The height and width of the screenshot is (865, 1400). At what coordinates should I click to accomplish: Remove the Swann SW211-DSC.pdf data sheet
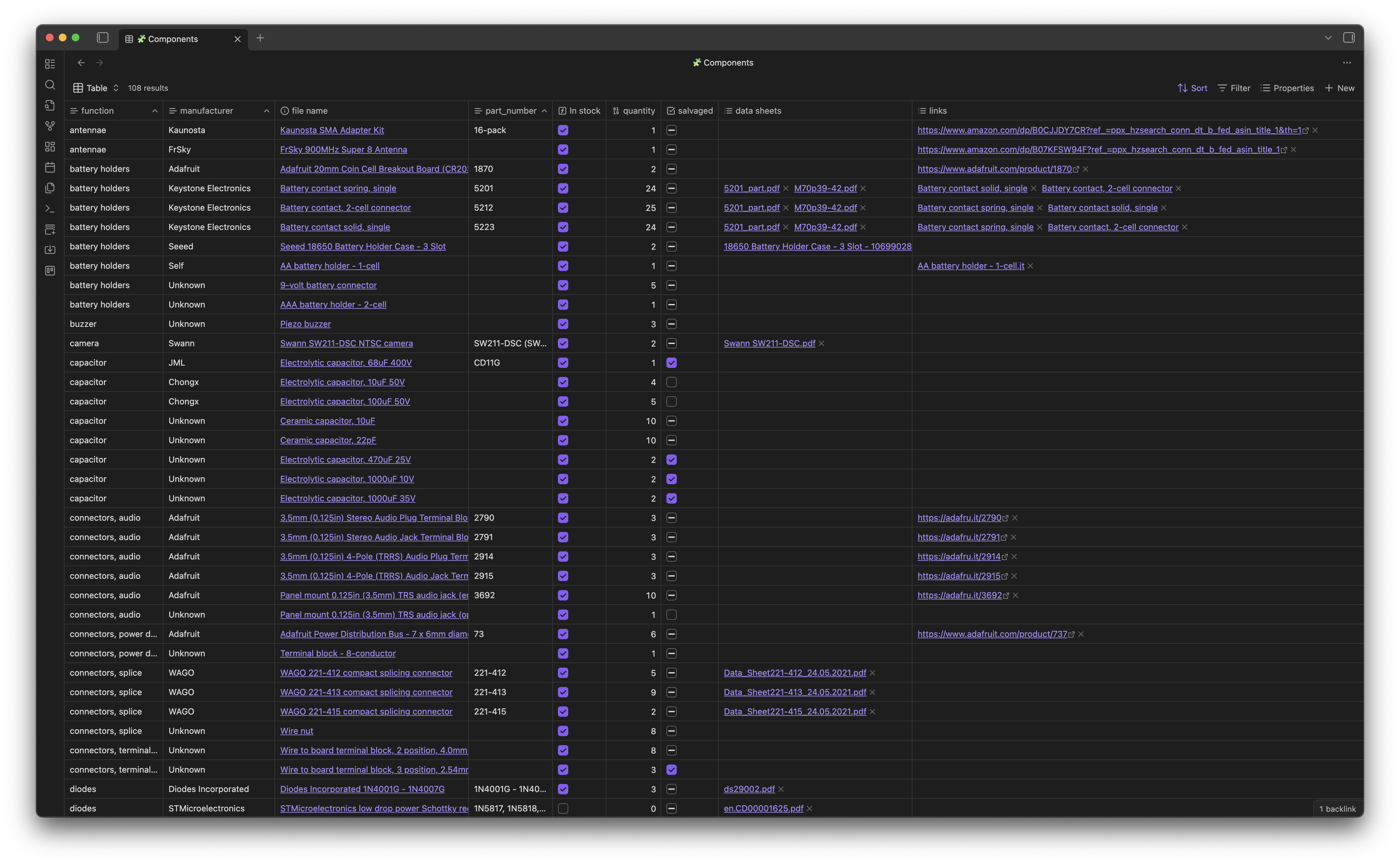tap(821, 343)
